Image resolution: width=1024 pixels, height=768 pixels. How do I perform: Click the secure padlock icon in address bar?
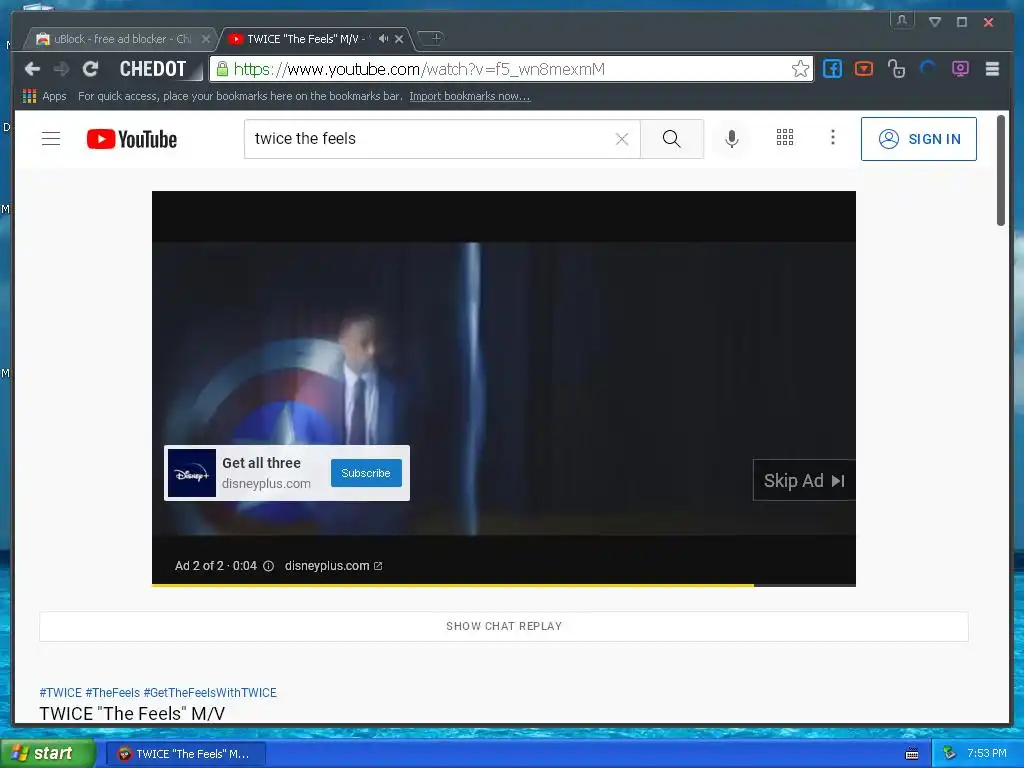(223, 69)
